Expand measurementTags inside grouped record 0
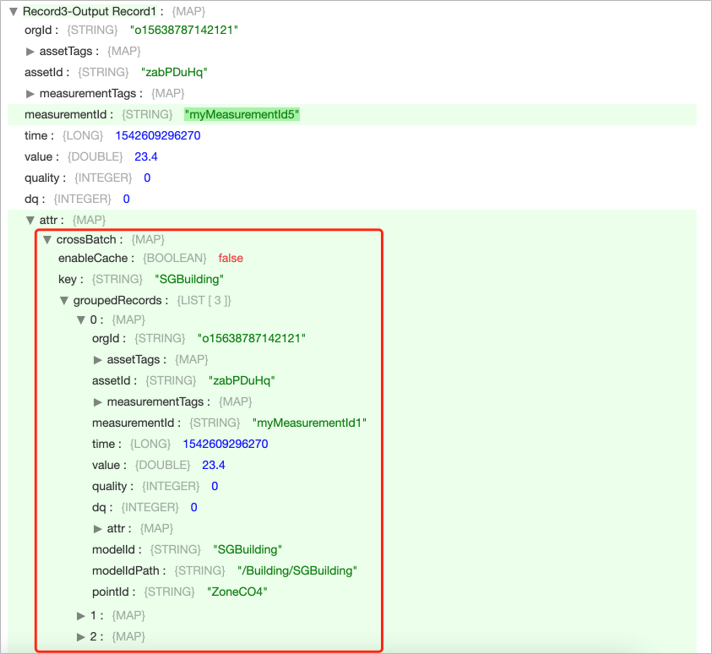The height and width of the screenshot is (654, 712). tap(98, 402)
